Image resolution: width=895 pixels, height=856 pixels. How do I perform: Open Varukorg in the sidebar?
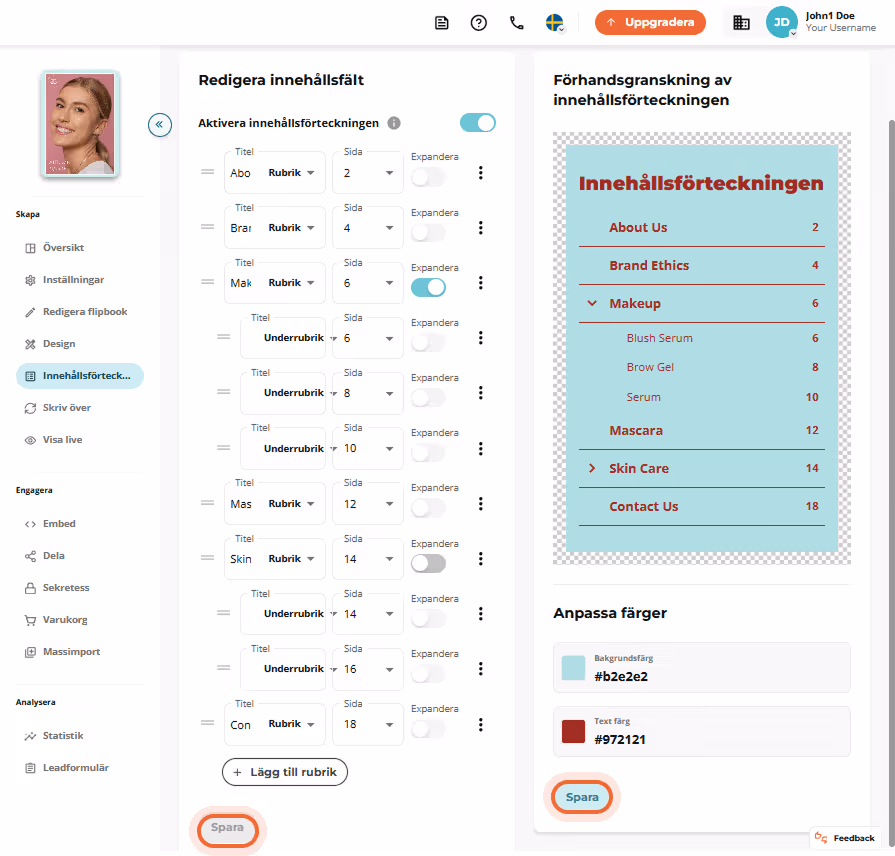(64, 619)
